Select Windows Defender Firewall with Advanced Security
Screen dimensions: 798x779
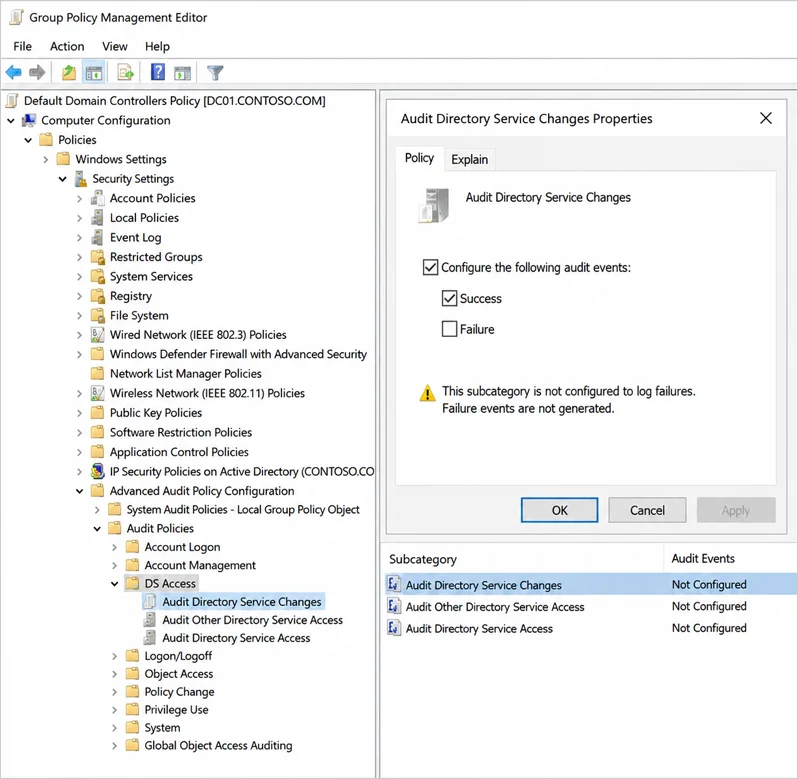(238, 354)
